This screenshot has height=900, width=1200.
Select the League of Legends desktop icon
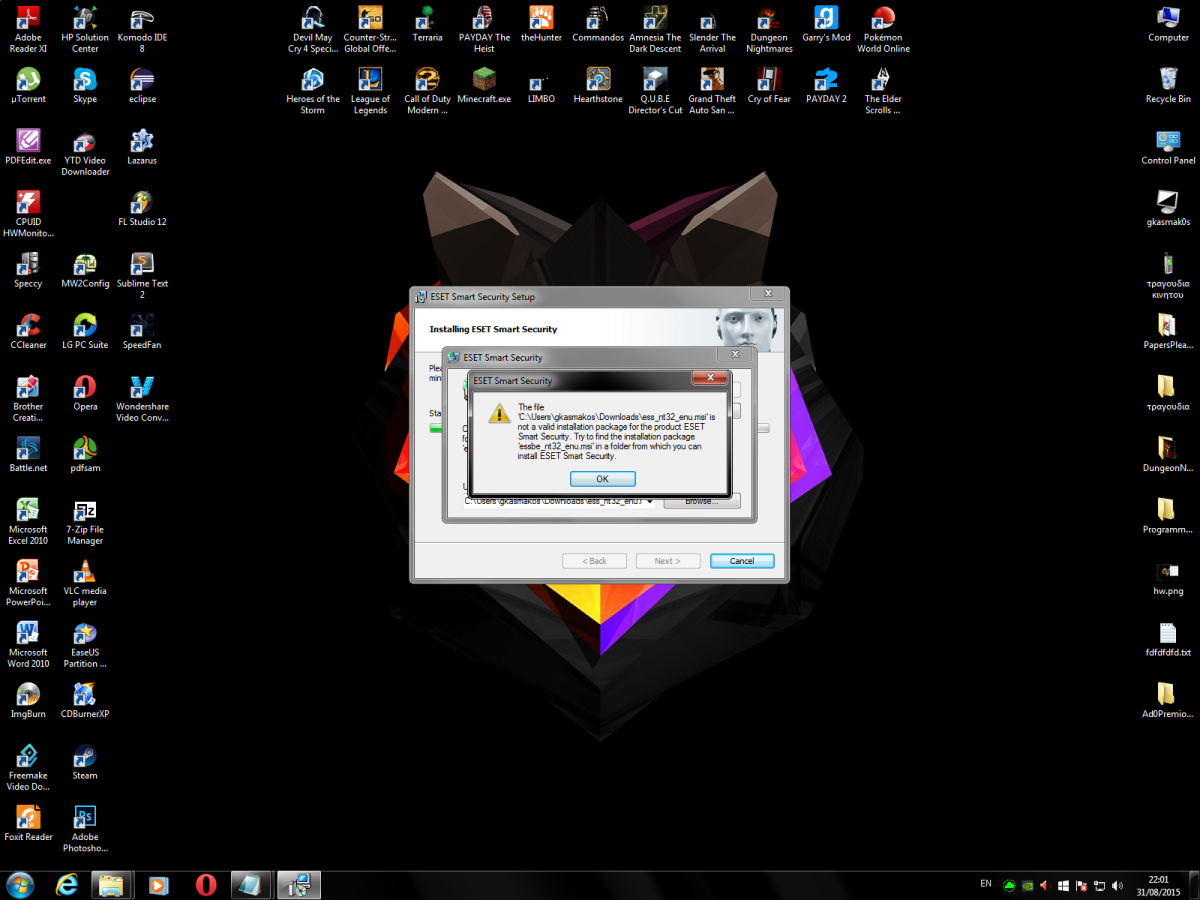coord(370,80)
